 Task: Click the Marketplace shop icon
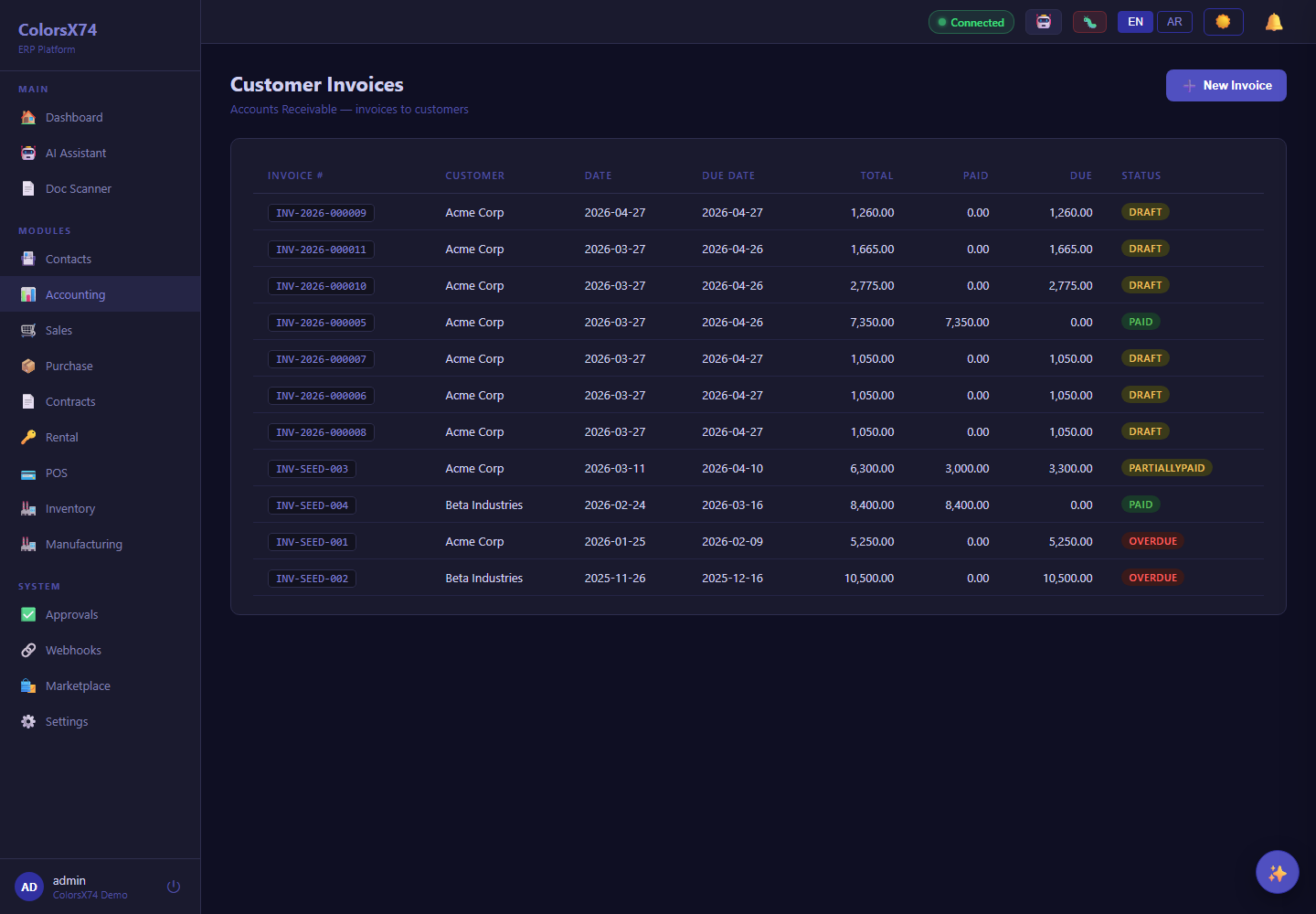pyautogui.click(x=28, y=685)
